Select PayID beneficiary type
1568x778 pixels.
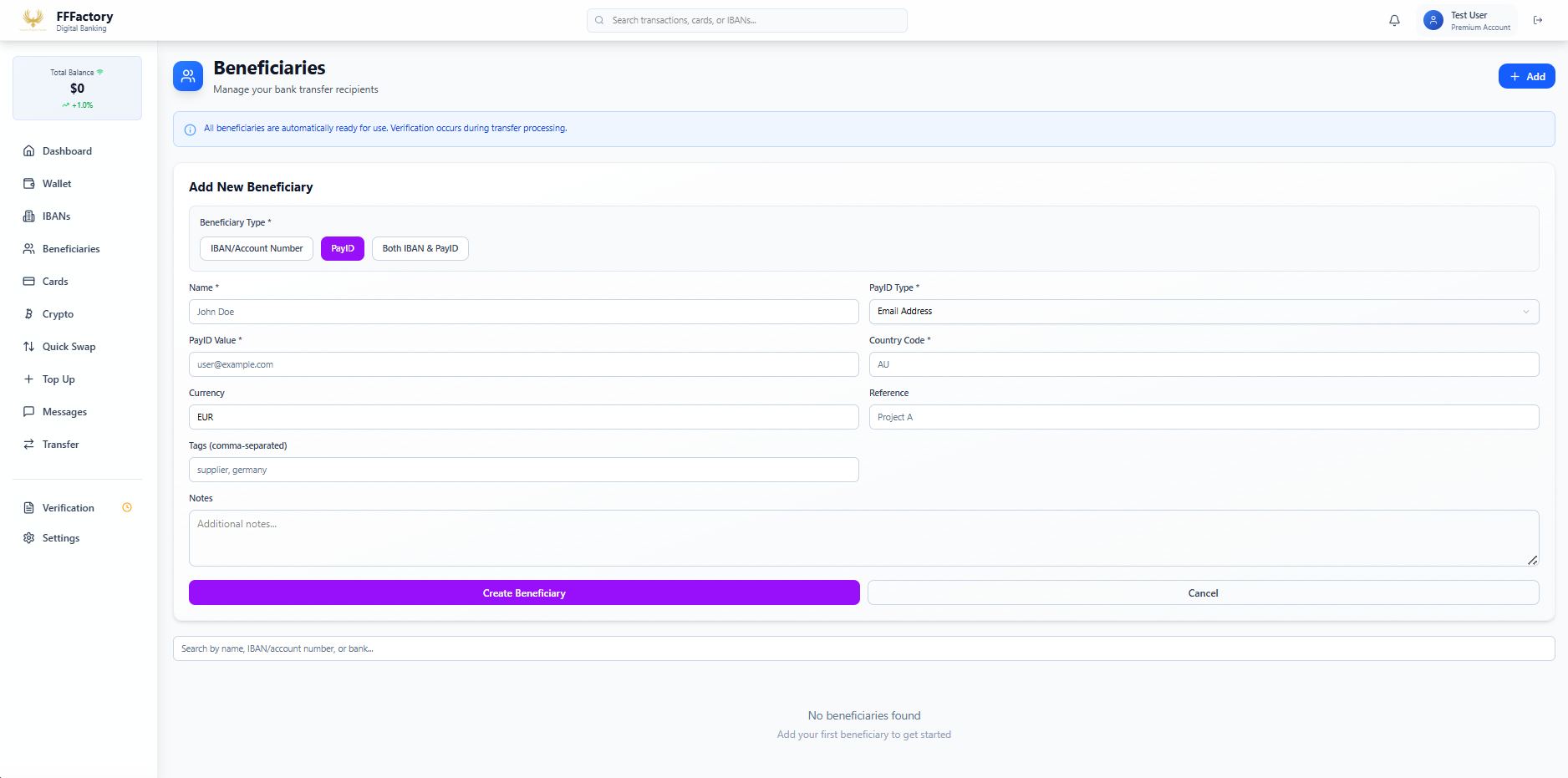tap(343, 249)
